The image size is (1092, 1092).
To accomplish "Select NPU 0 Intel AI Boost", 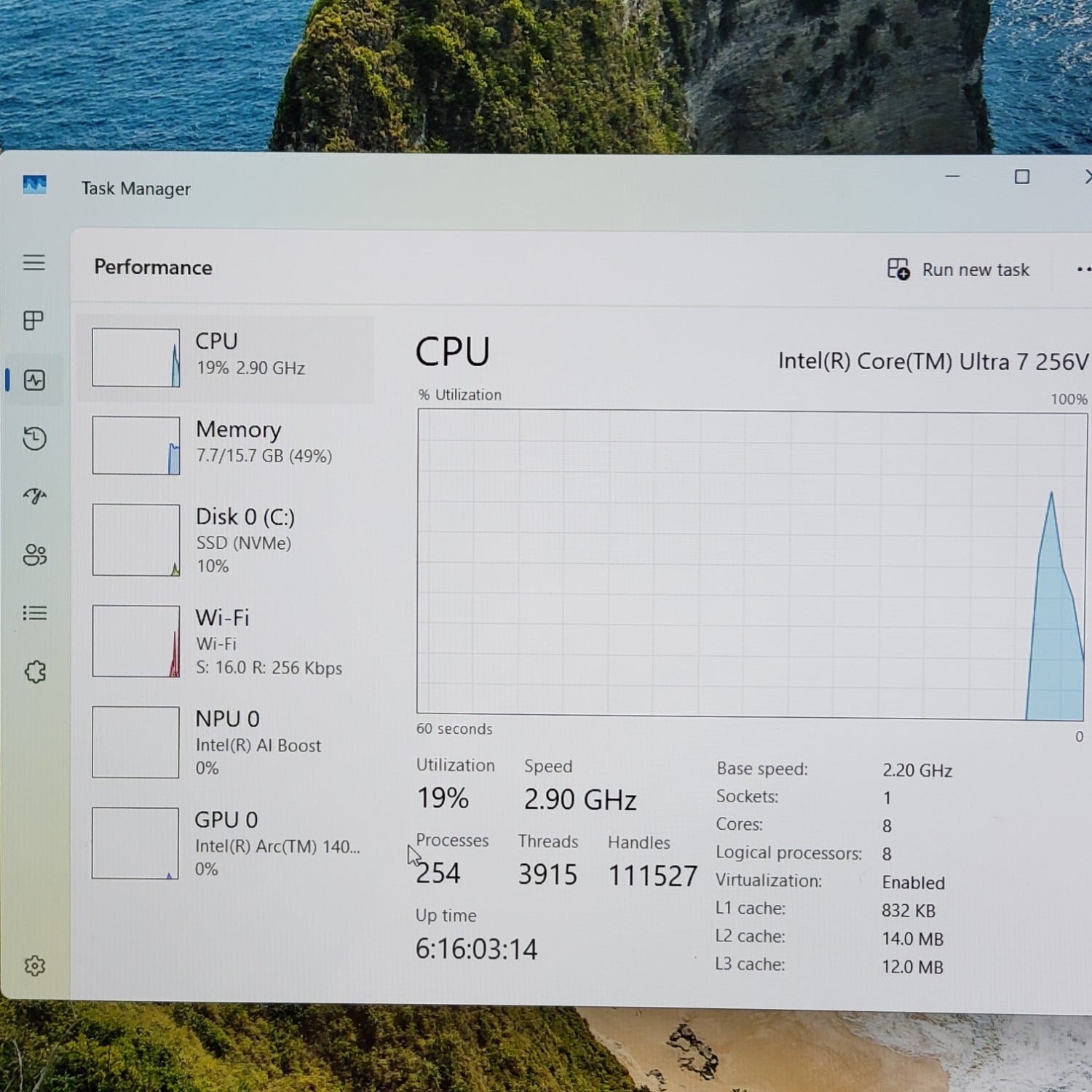I will [x=226, y=742].
